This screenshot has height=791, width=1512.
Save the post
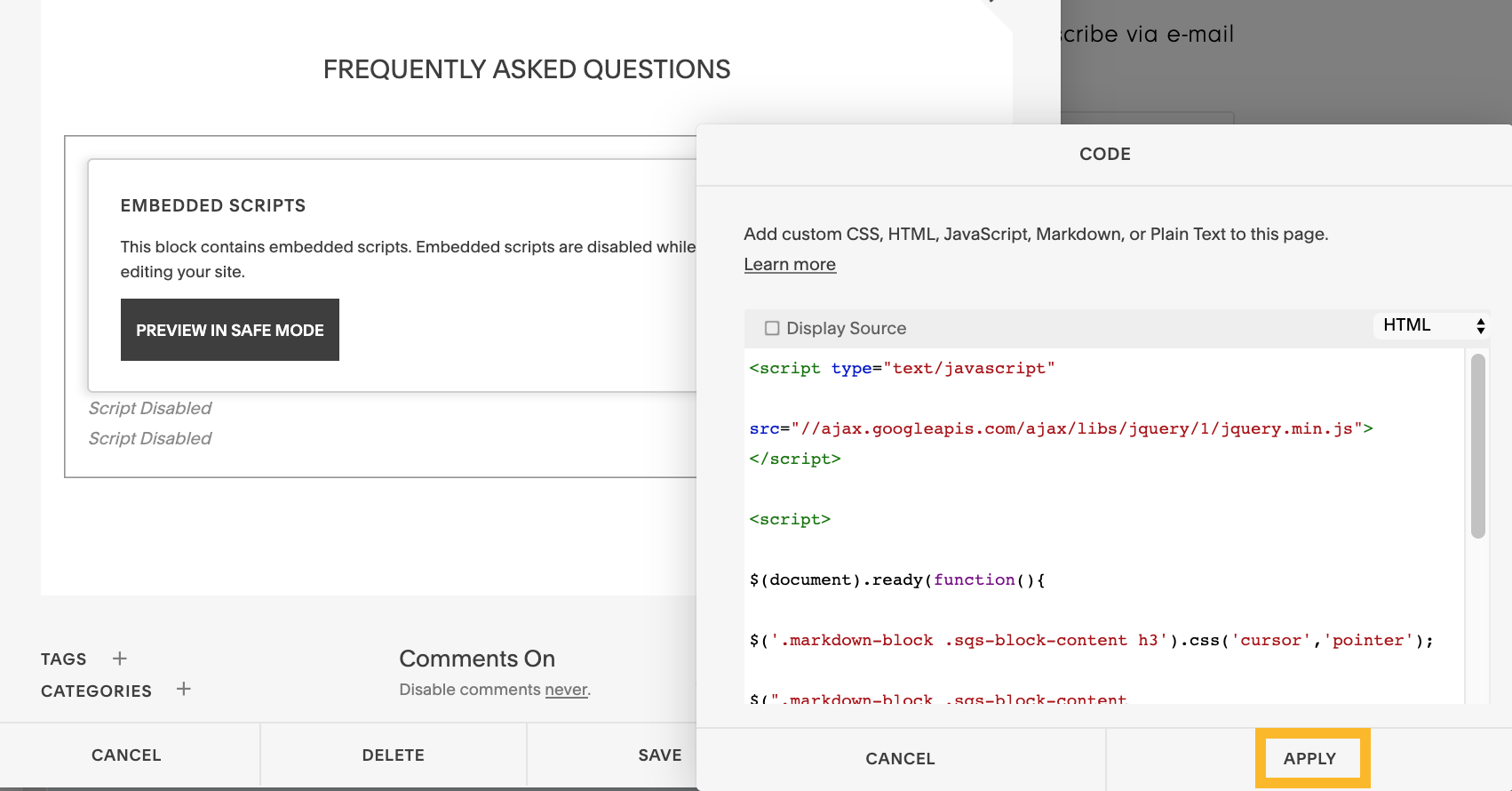659,755
